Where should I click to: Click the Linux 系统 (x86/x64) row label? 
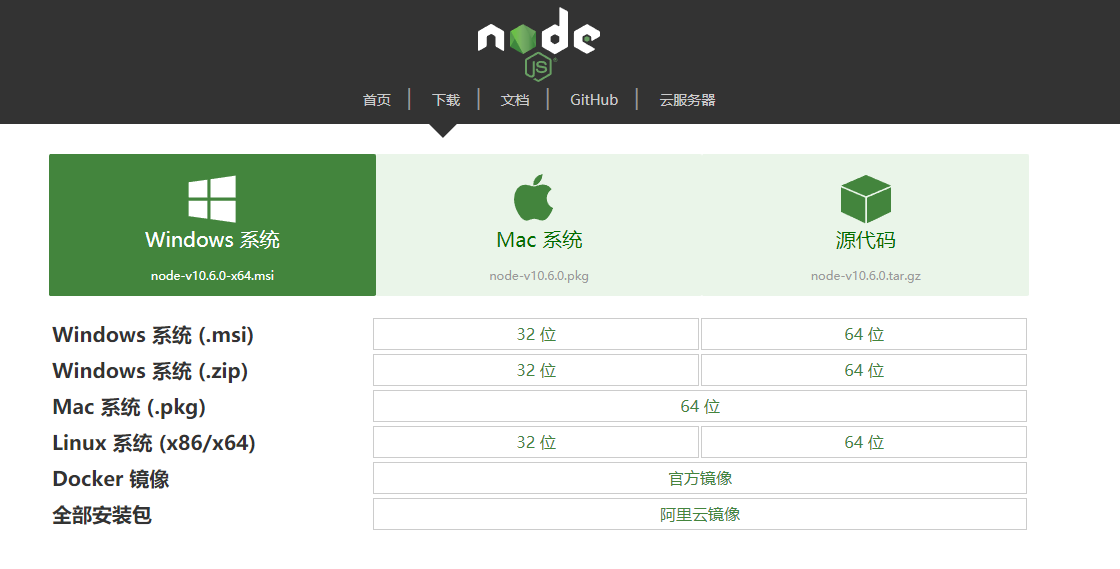click(x=154, y=443)
